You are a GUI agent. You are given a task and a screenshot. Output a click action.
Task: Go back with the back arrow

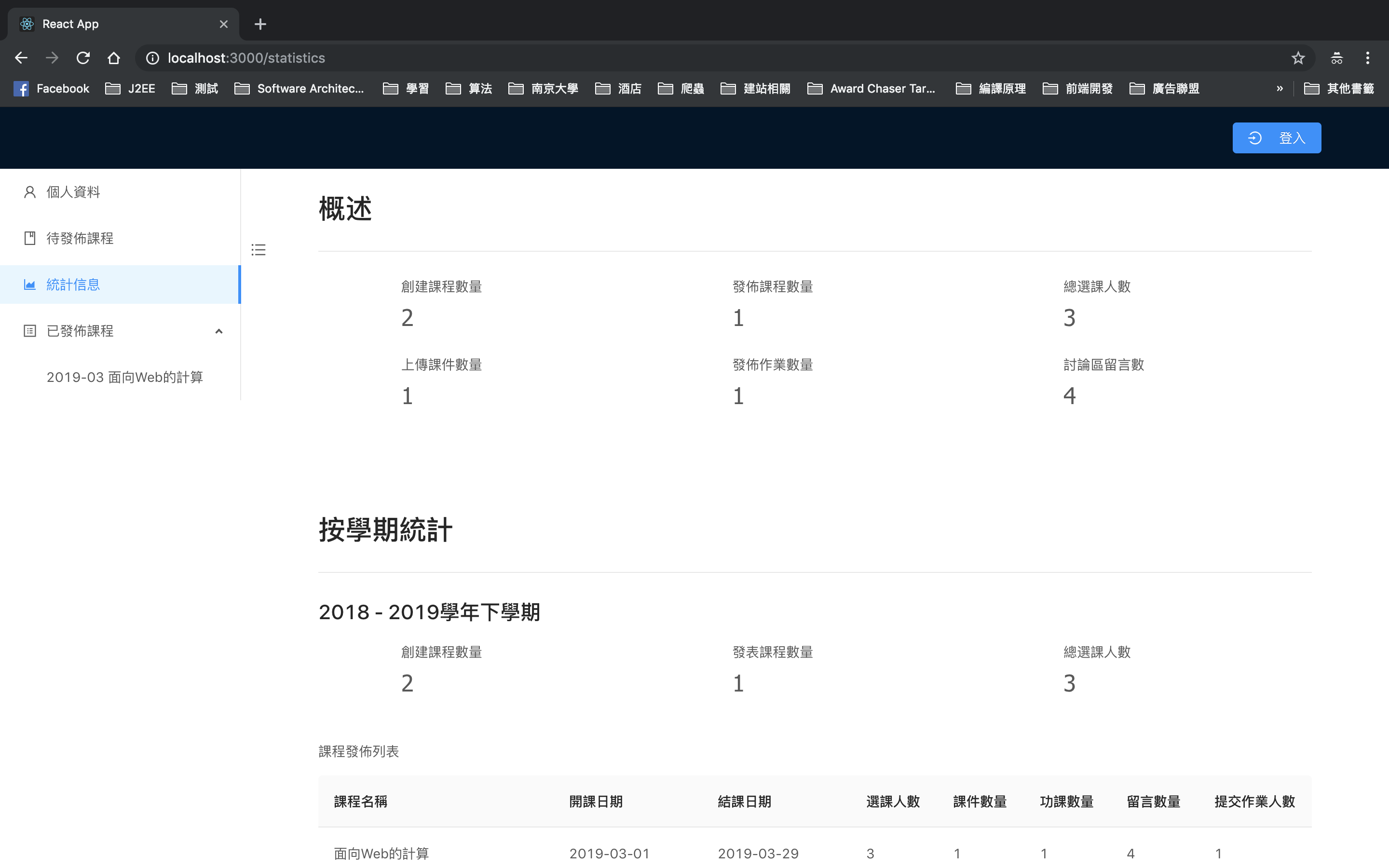click(x=21, y=58)
